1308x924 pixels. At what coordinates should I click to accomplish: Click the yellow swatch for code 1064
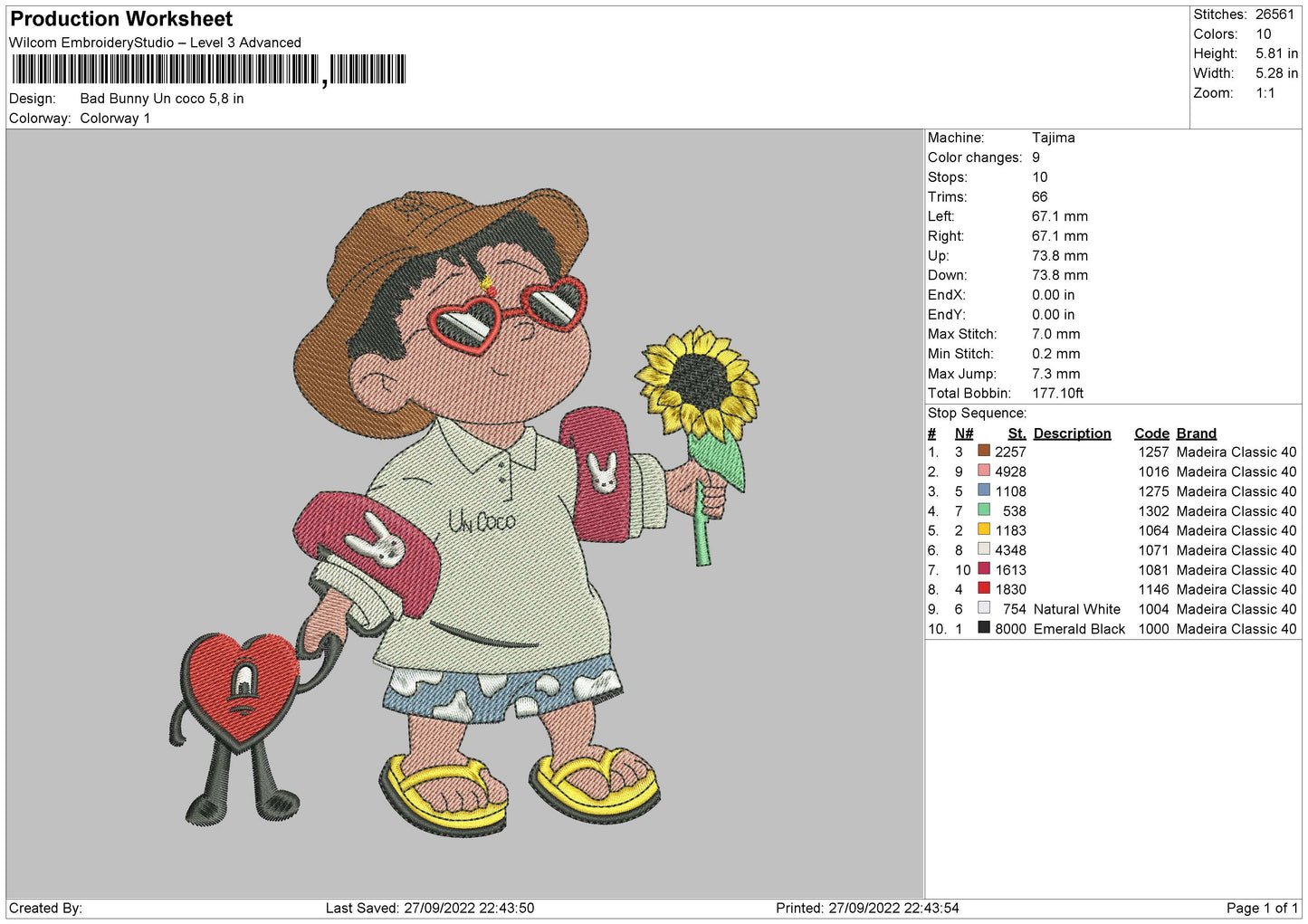984,529
